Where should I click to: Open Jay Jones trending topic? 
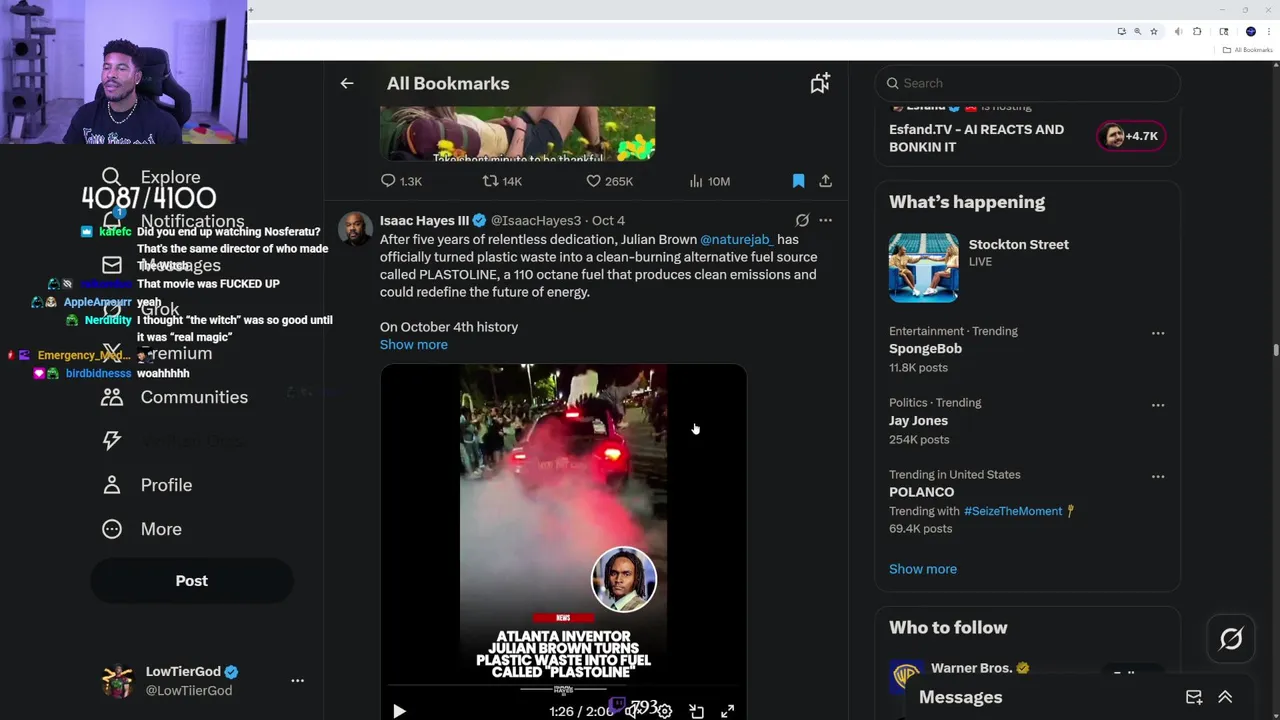[918, 421]
